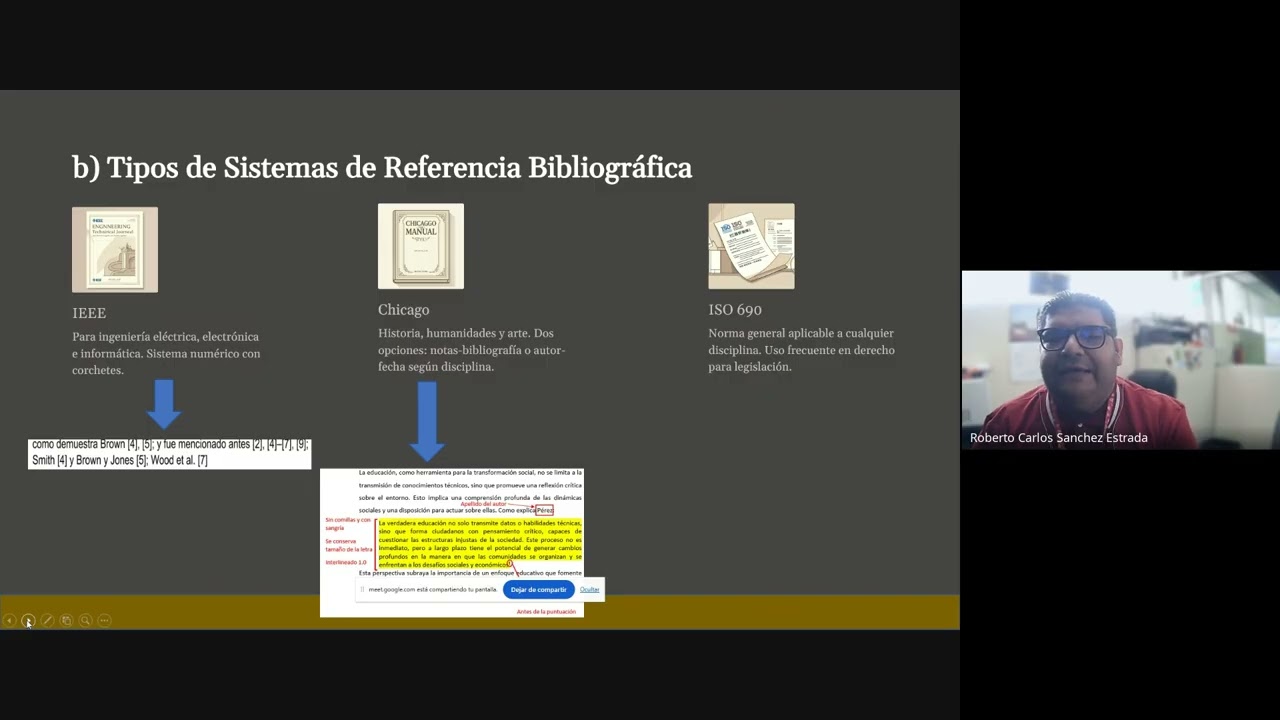
Task: Select the IEEE journal cover image
Action: pyautogui.click(x=115, y=250)
